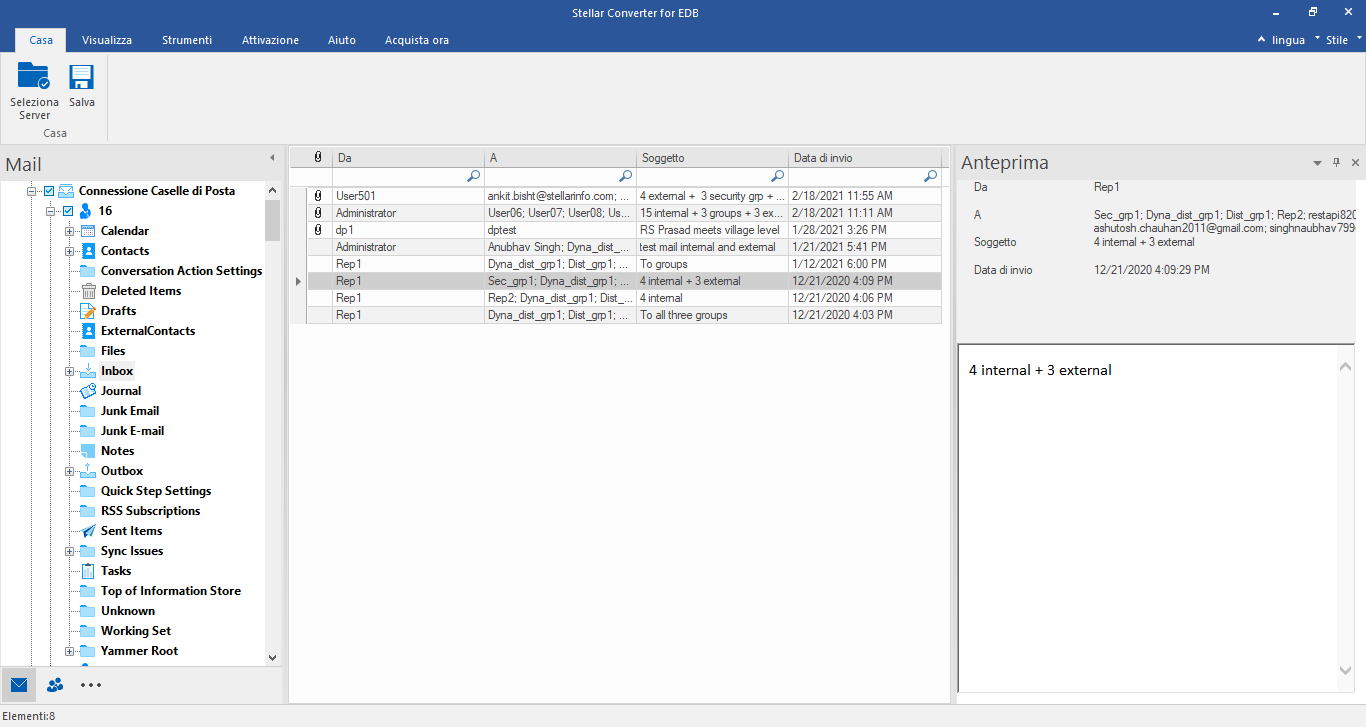
Task: Open Anteprima pane options dropdown arrow
Action: 1317,163
